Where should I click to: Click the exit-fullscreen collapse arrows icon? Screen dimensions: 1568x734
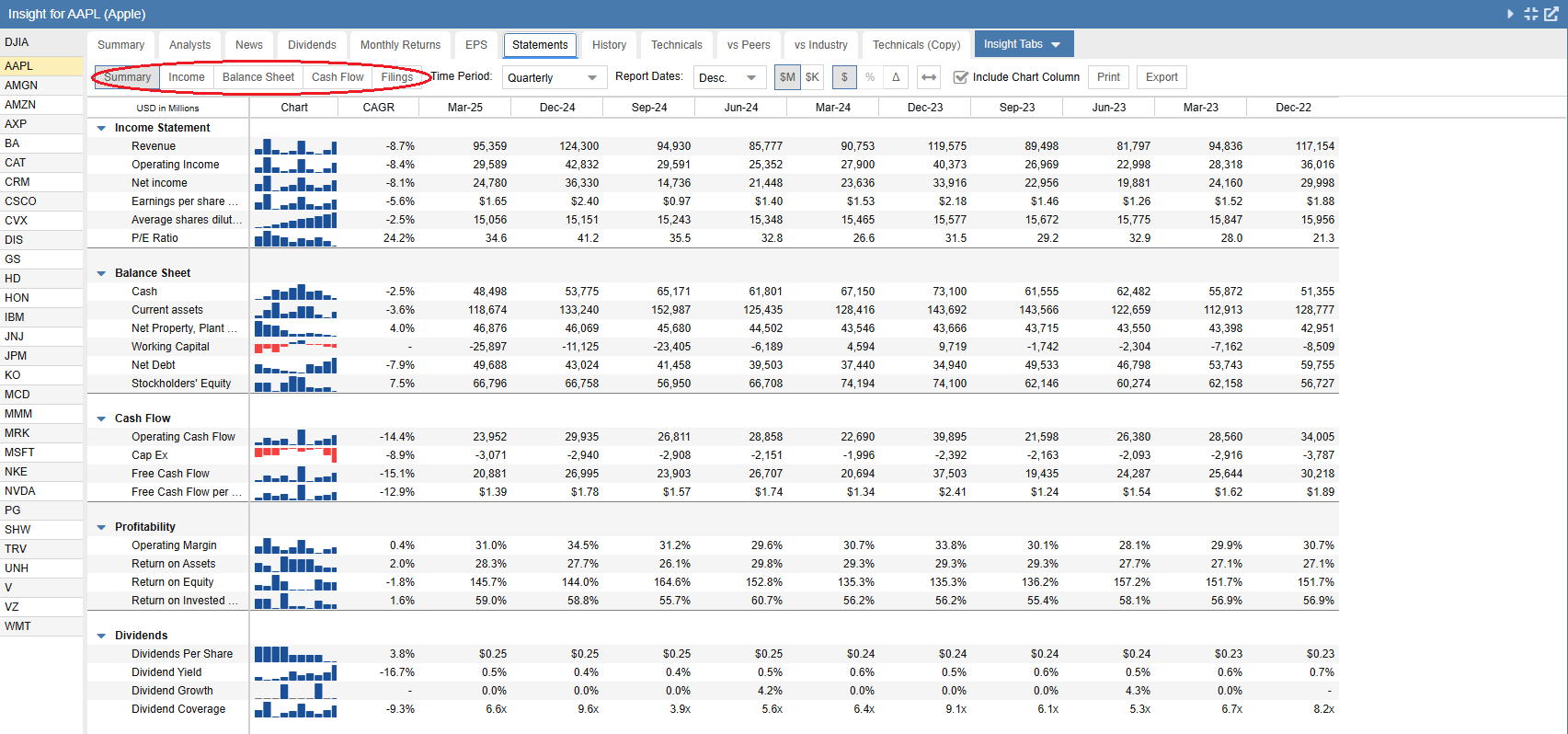click(x=1531, y=14)
